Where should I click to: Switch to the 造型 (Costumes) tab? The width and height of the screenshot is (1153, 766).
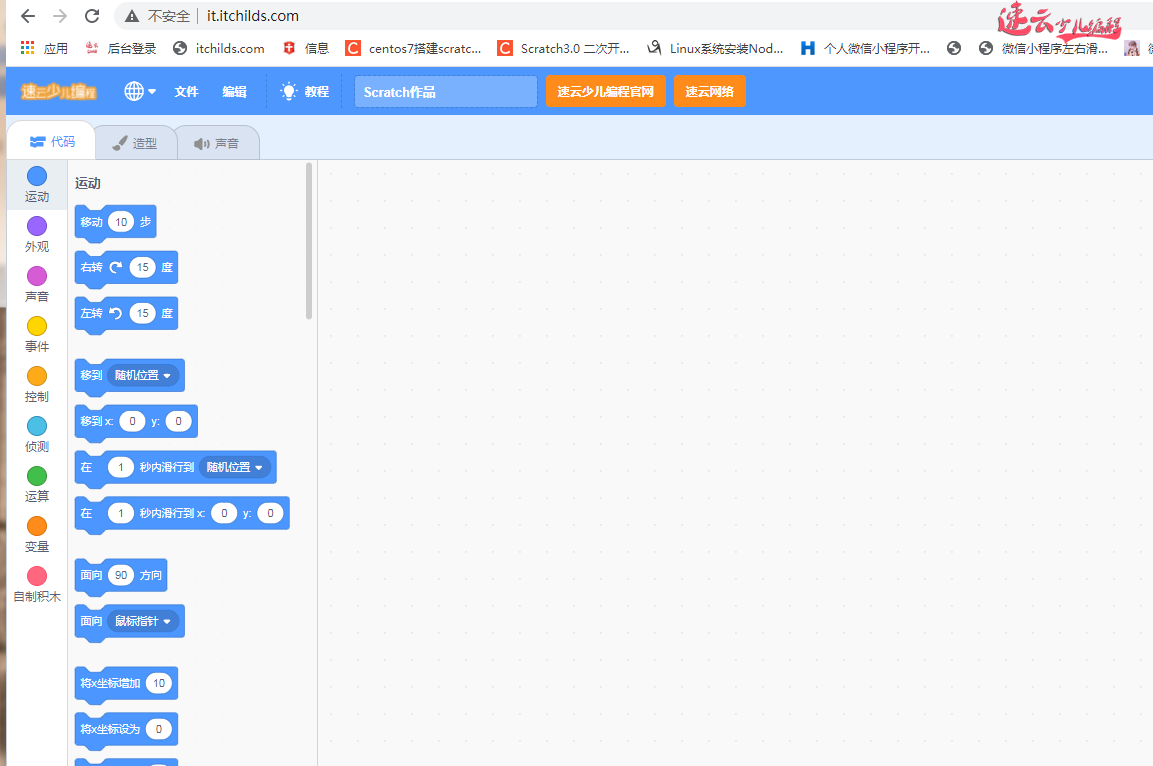[x=135, y=143]
